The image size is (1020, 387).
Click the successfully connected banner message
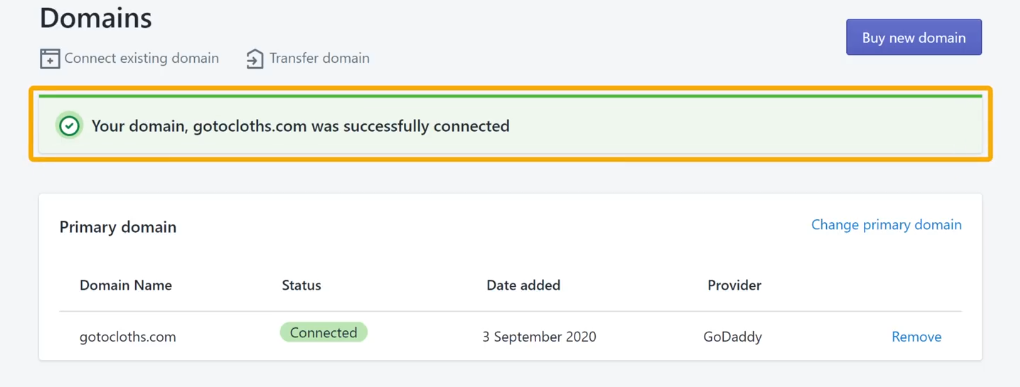click(x=301, y=126)
